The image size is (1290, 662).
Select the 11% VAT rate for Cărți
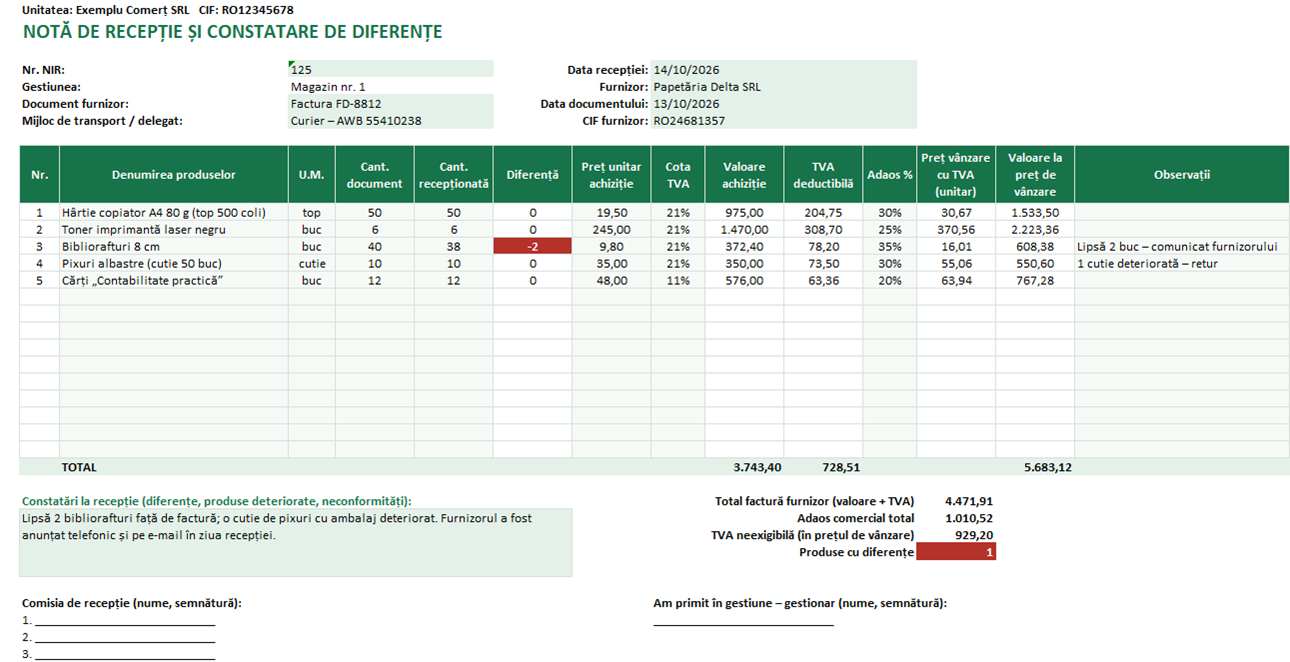coord(678,280)
